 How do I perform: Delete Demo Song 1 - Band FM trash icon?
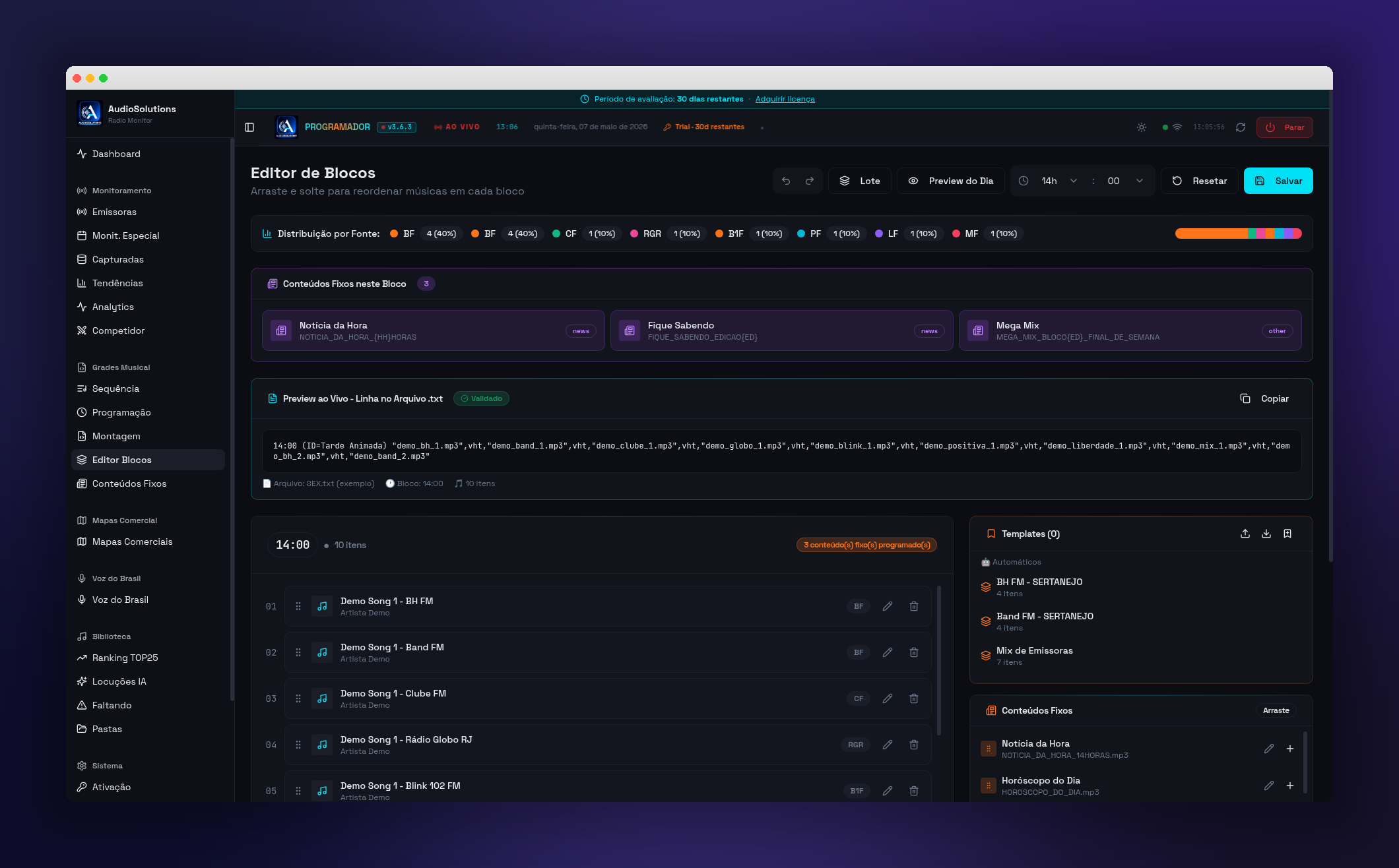click(x=914, y=652)
